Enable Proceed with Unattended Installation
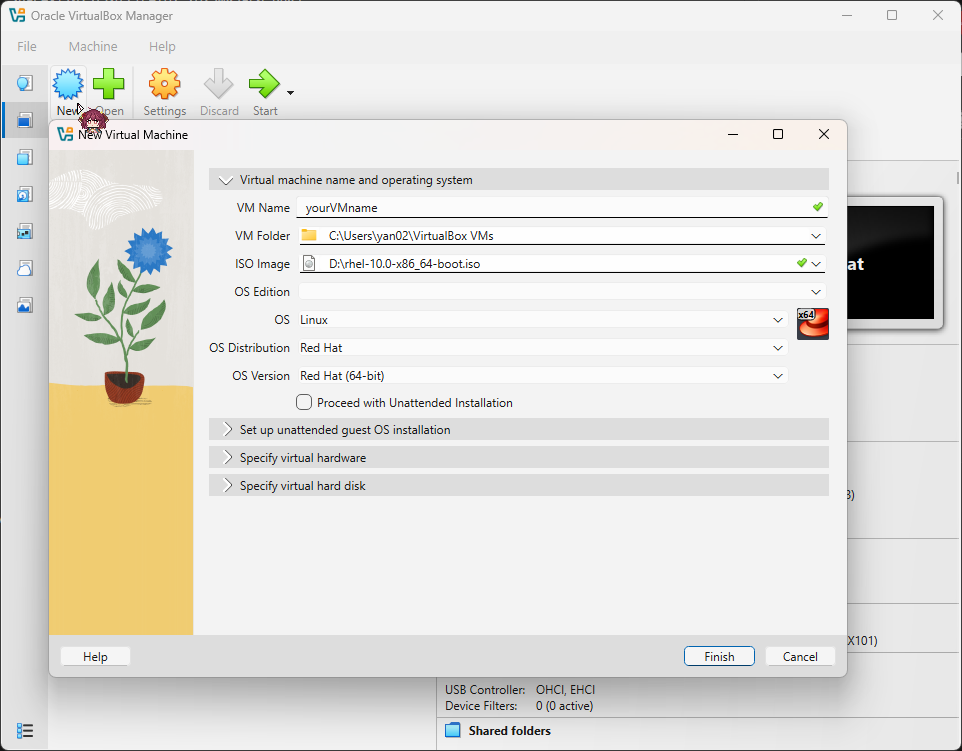Screen dimensions: 962x751 303,402
